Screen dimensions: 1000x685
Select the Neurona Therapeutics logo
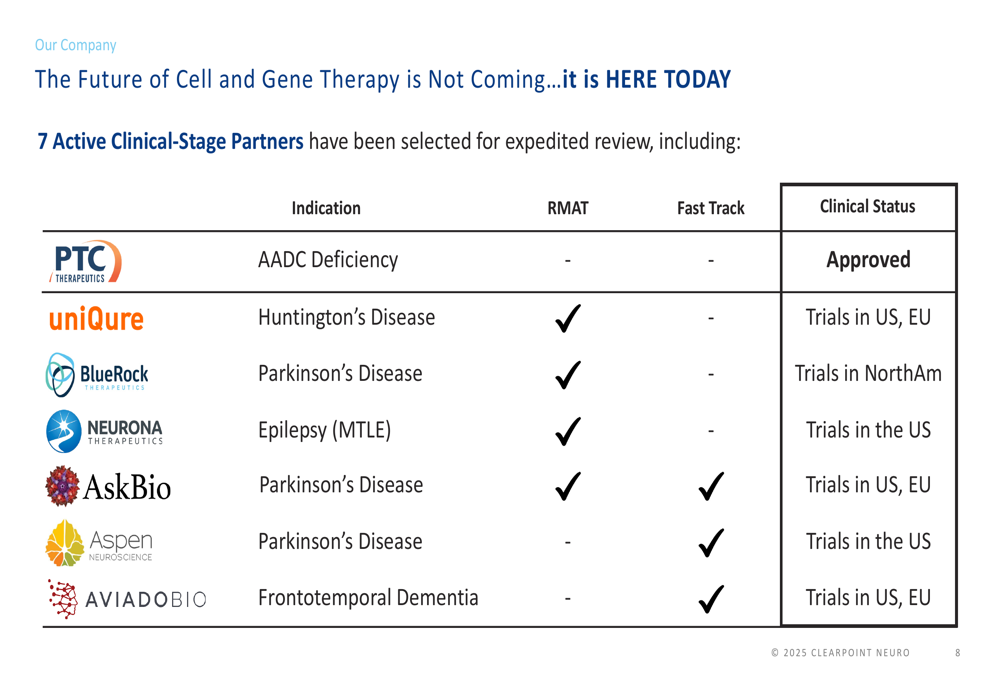tap(105, 431)
